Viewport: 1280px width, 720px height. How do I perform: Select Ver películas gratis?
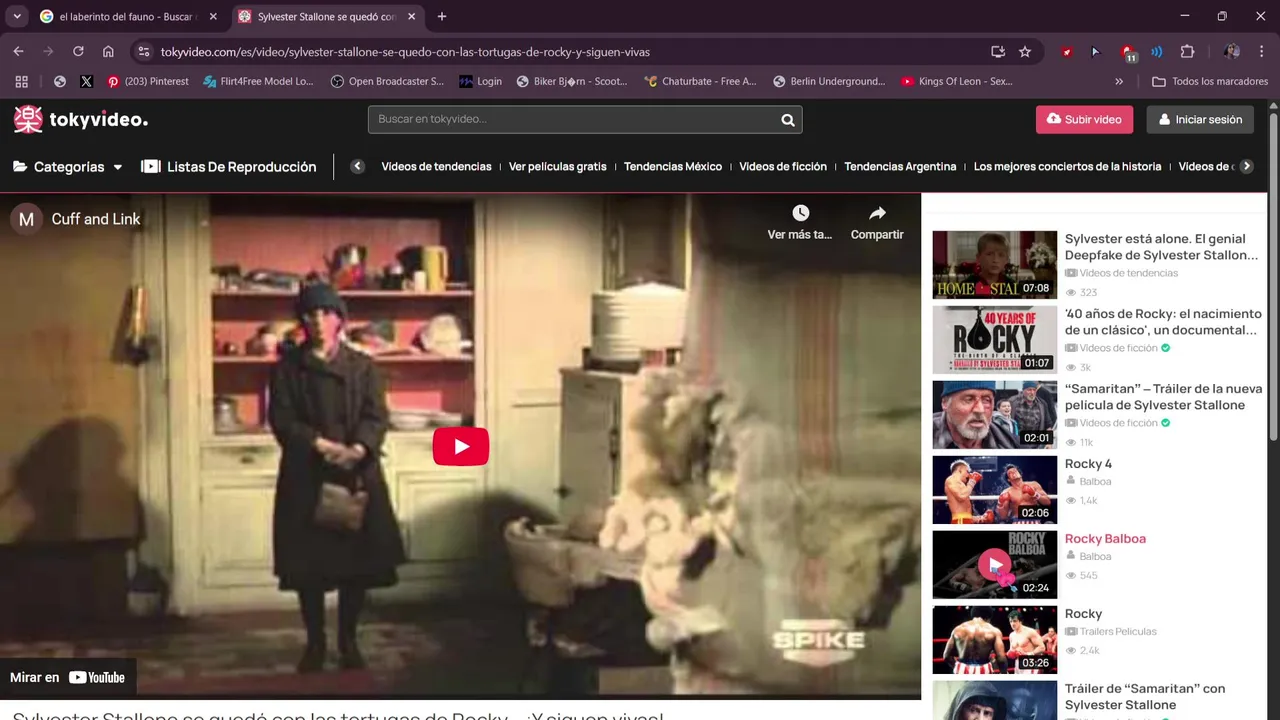point(557,167)
